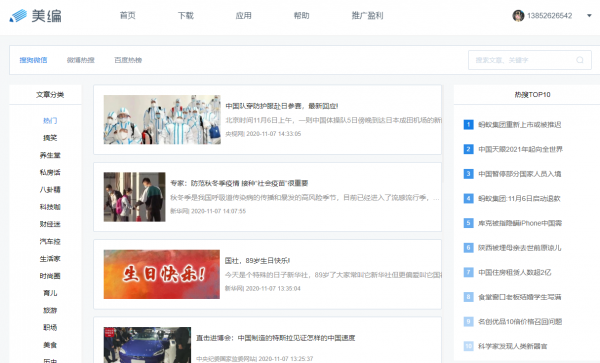Open the user avatar 13852626542
This screenshot has width=600, height=363.
point(518,16)
